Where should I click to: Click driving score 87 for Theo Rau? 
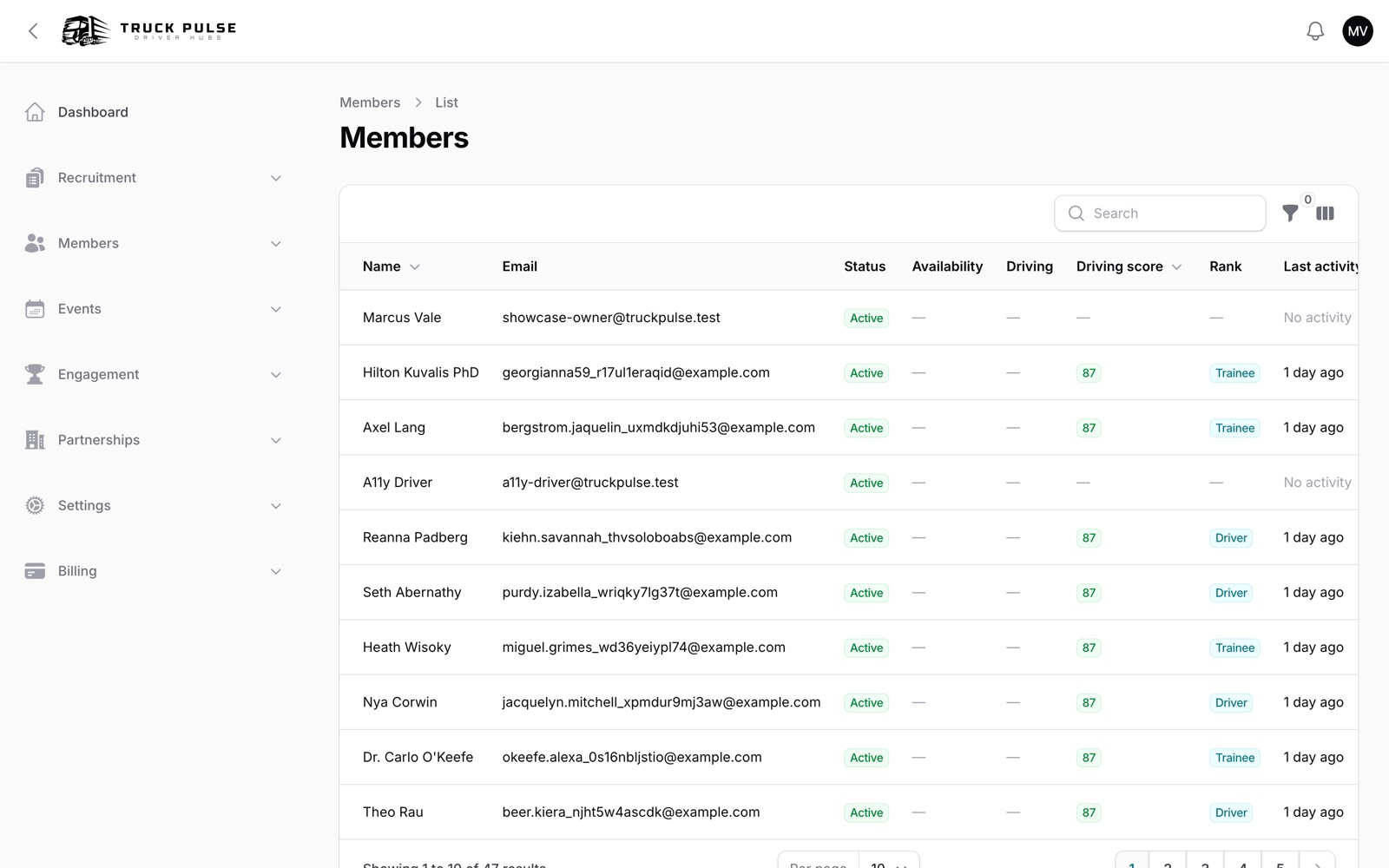pyautogui.click(x=1089, y=813)
